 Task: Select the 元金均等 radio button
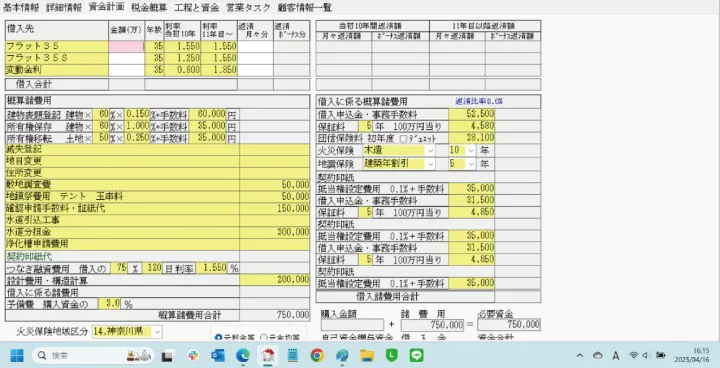(264, 337)
